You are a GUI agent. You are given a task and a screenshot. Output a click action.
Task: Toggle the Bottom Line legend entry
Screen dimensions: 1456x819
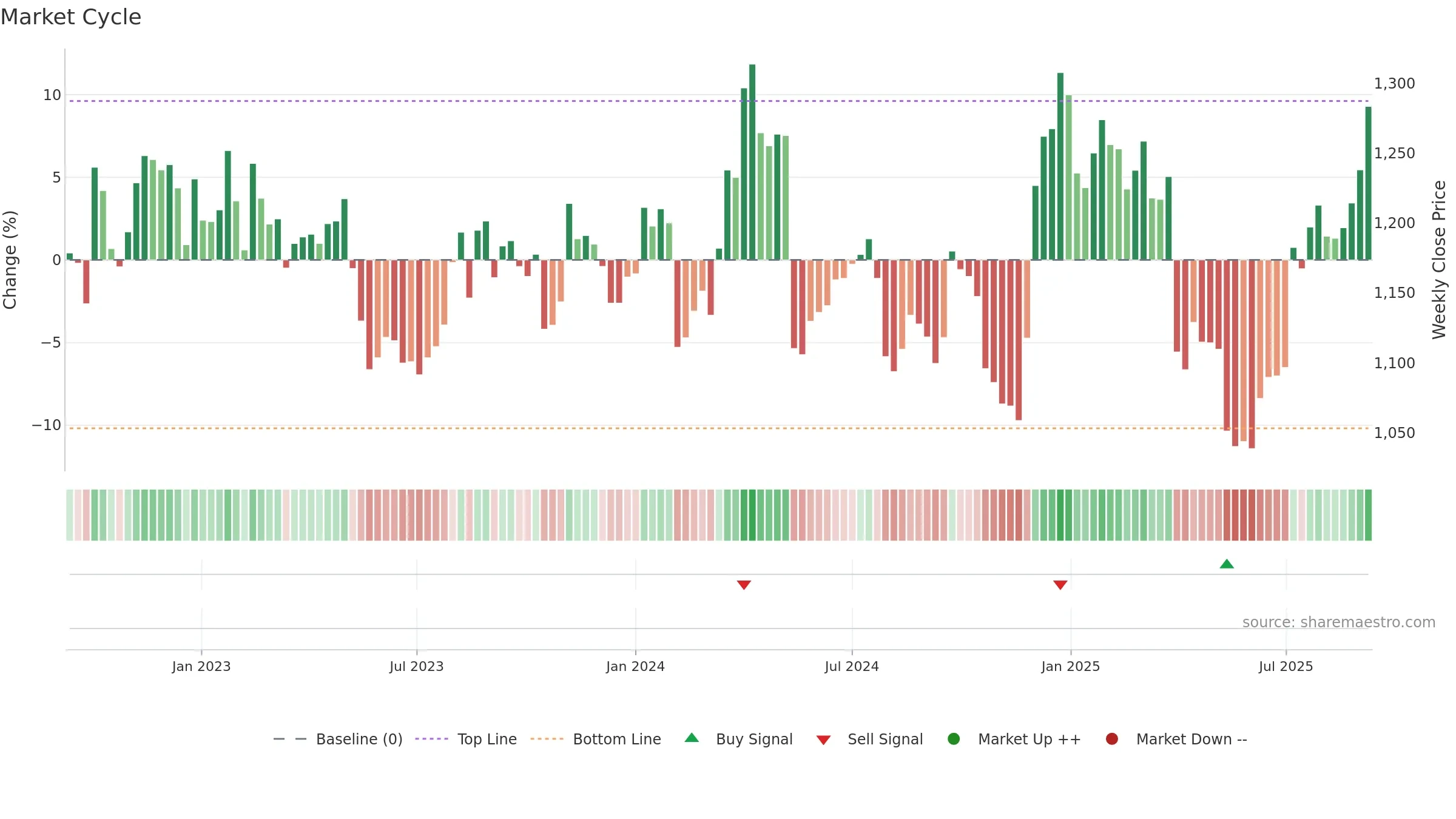[x=595, y=739]
